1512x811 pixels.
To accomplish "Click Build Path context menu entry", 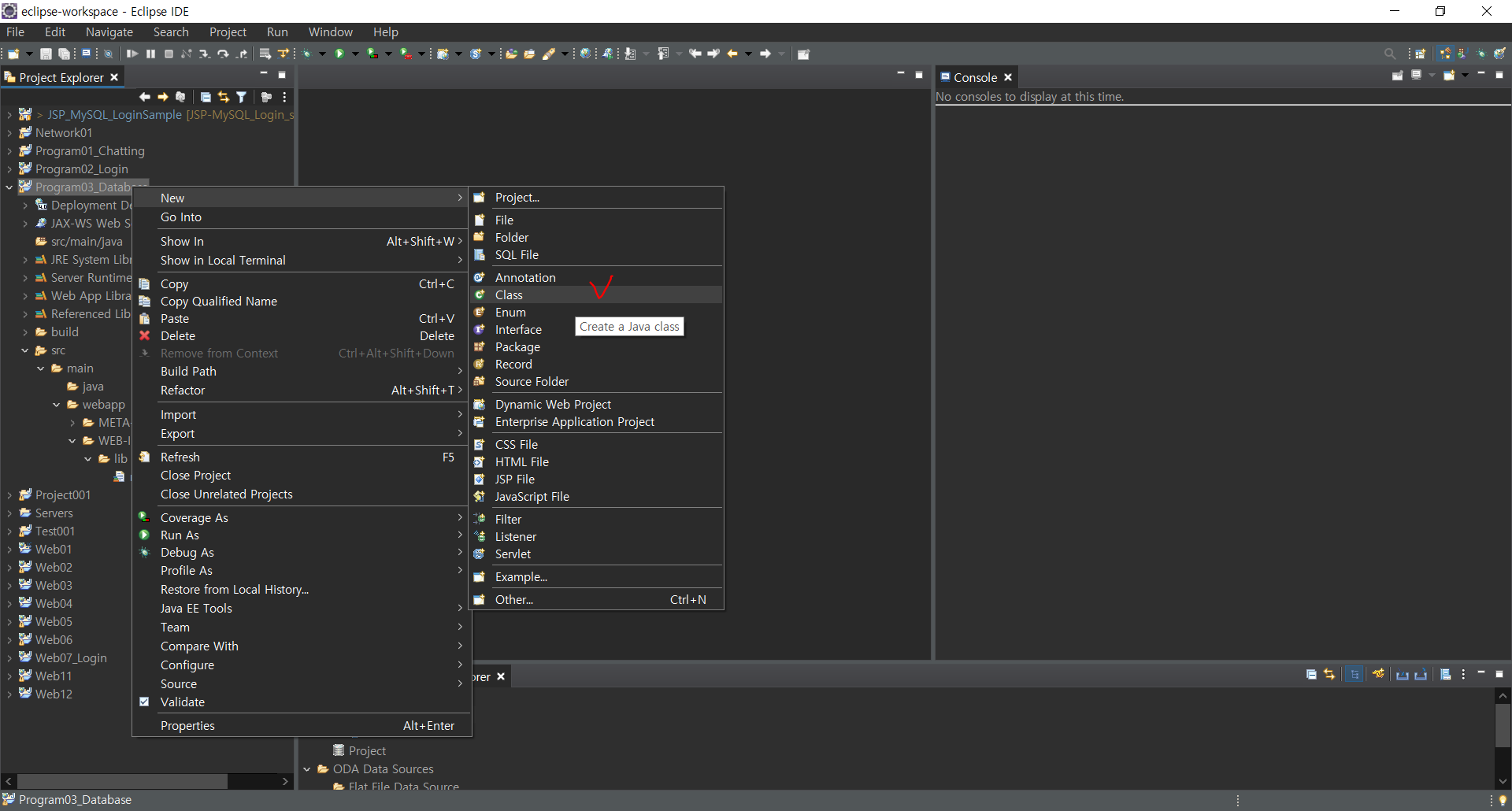I will pyautogui.click(x=302, y=371).
